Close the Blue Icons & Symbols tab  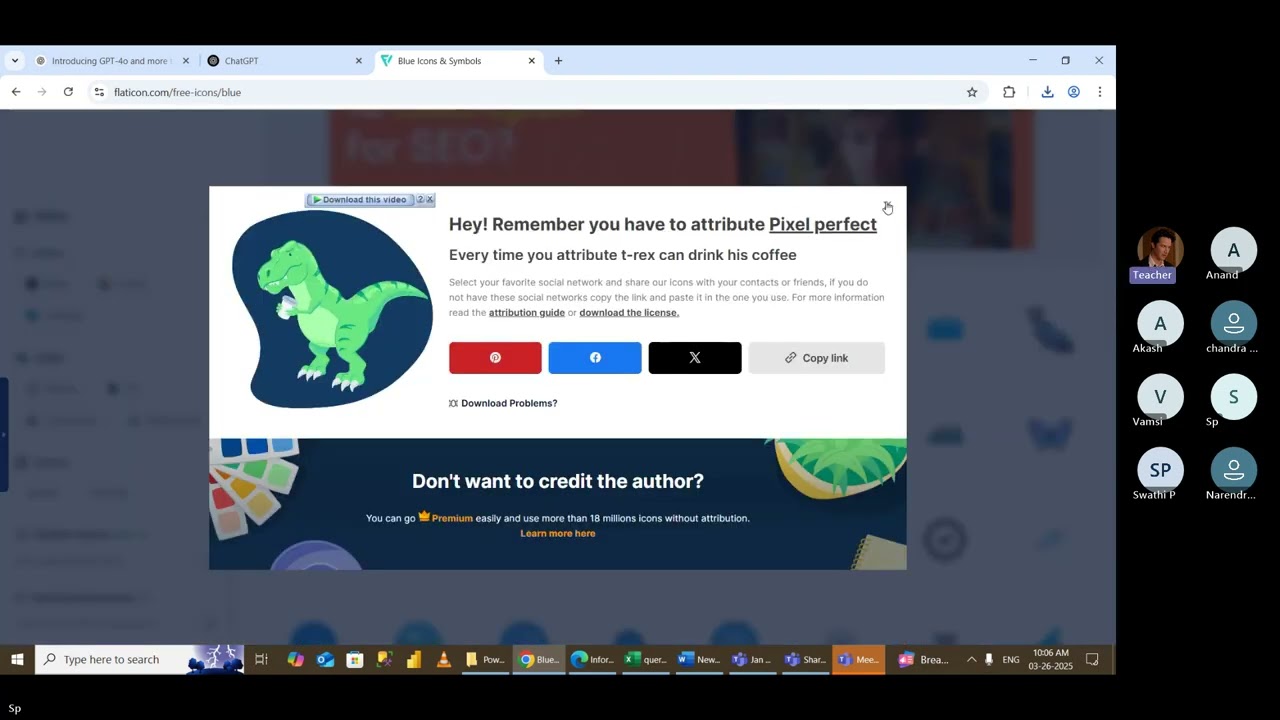point(532,61)
